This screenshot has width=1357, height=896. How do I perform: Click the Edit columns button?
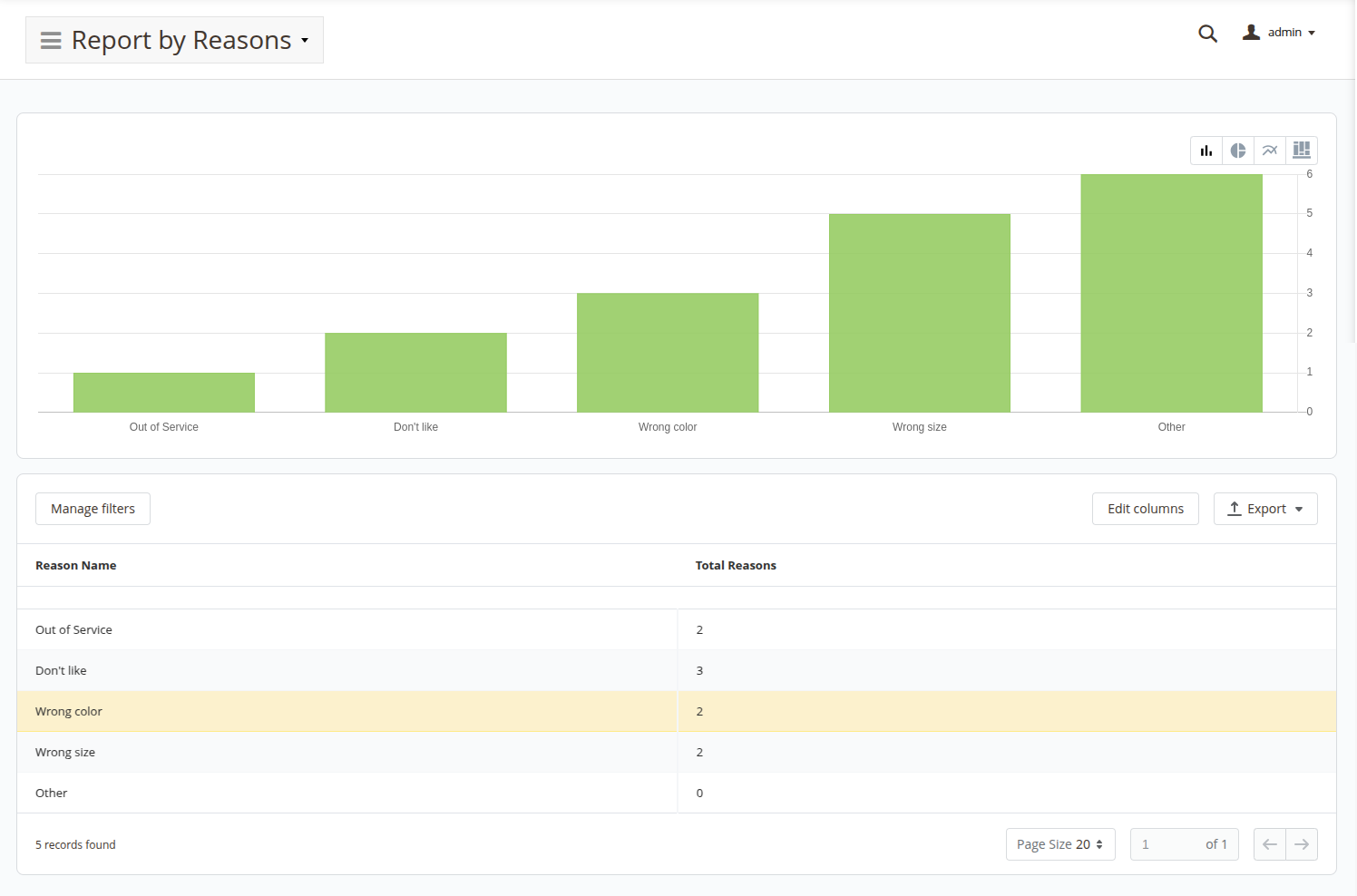point(1145,509)
